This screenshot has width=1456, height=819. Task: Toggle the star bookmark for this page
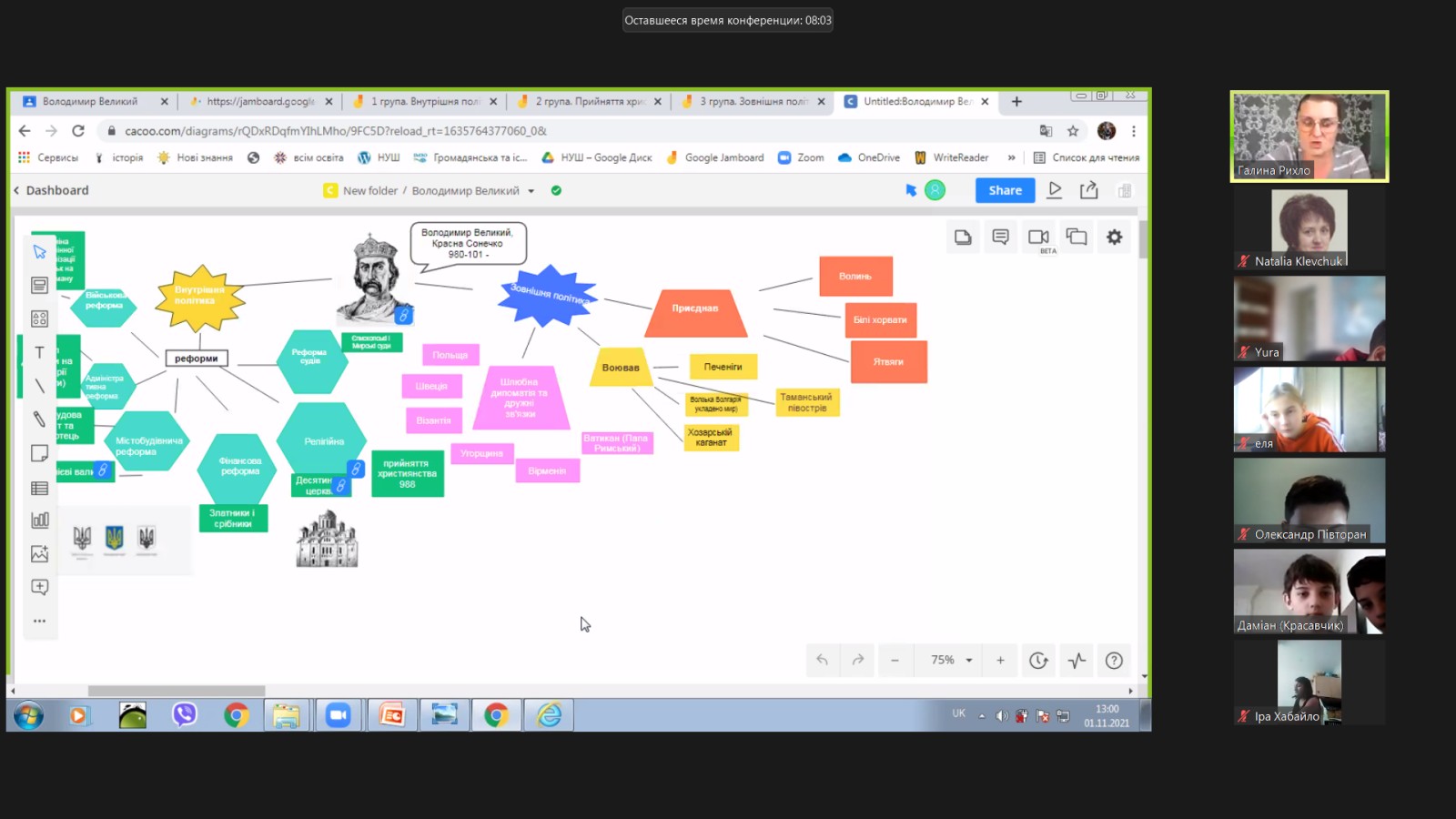pos(1073,131)
